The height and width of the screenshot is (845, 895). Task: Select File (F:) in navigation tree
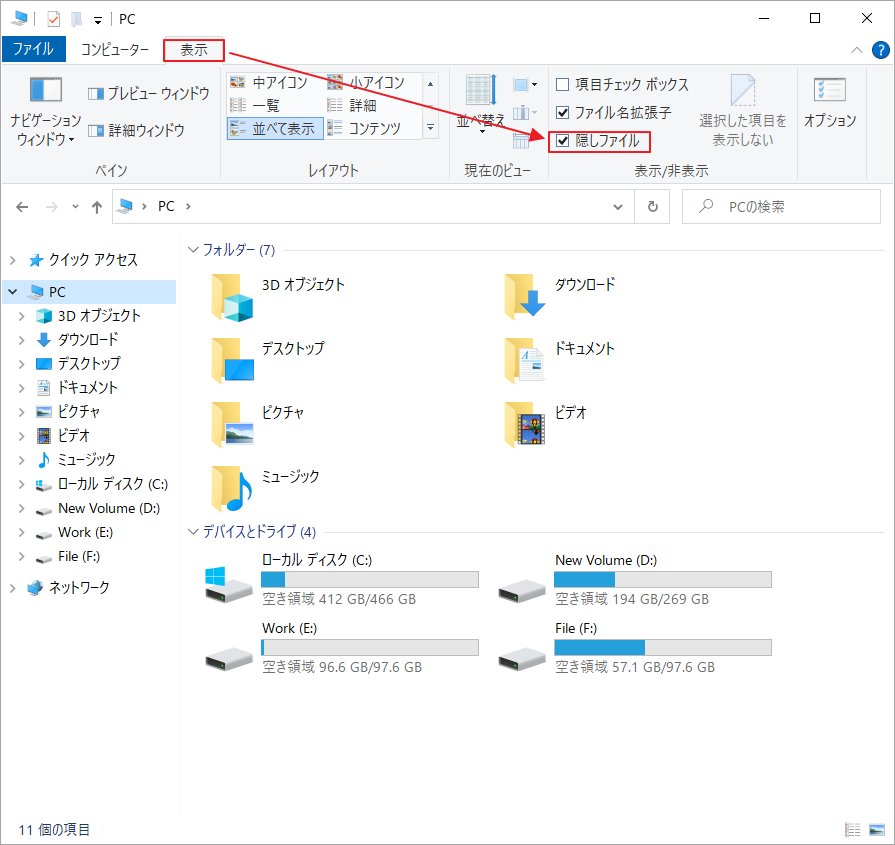click(79, 556)
